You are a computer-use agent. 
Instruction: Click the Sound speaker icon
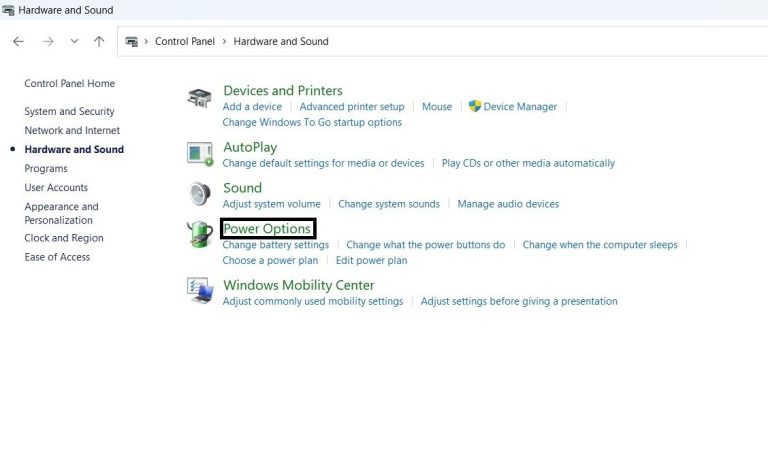200,193
